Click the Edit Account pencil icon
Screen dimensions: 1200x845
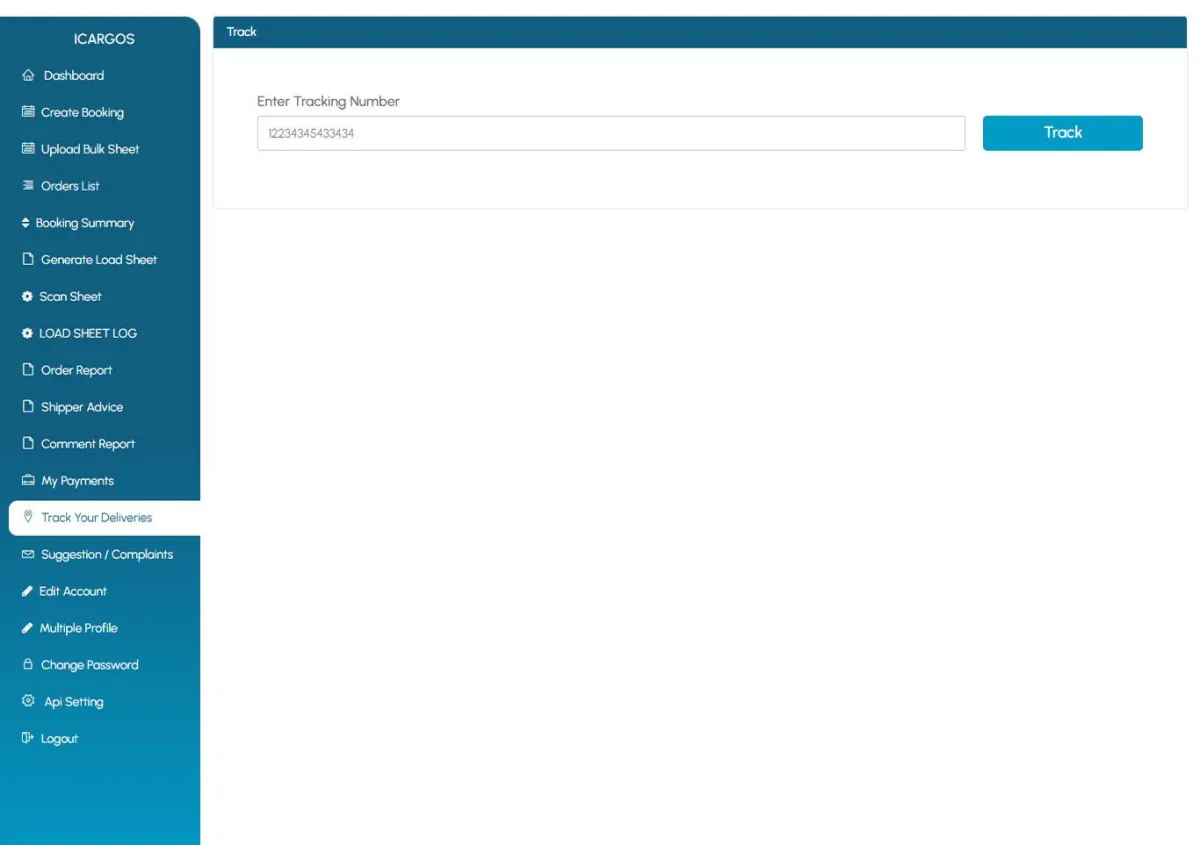point(28,591)
